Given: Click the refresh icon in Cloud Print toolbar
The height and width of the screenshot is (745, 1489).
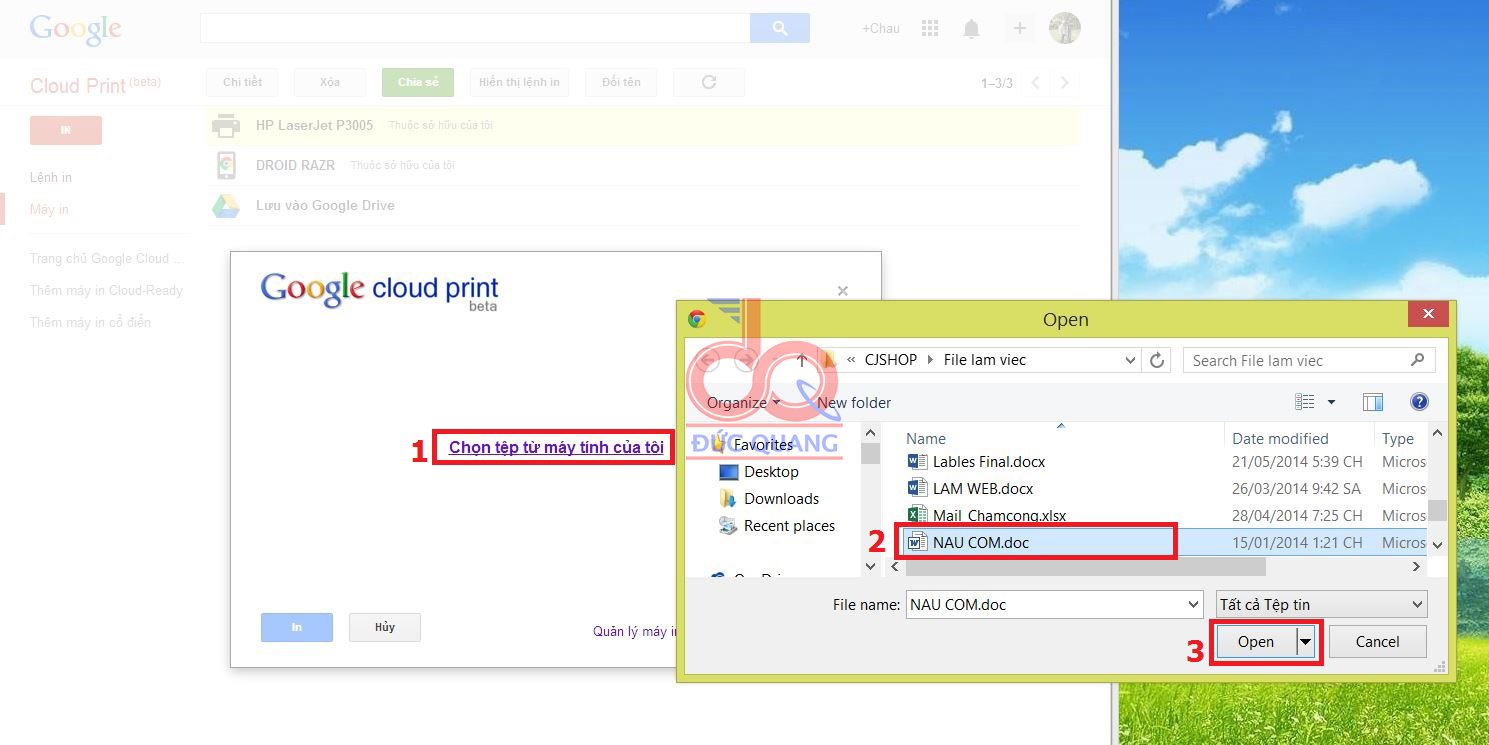Looking at the screenshot, I should tap(709, 82).
